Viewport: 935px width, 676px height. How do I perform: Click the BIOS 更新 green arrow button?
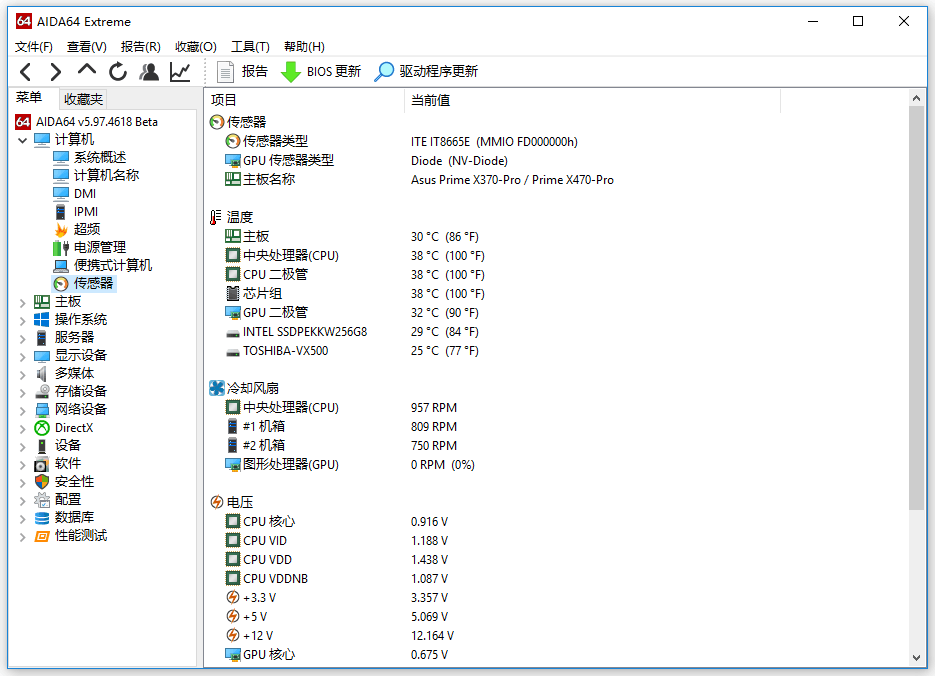click(320, 72)
